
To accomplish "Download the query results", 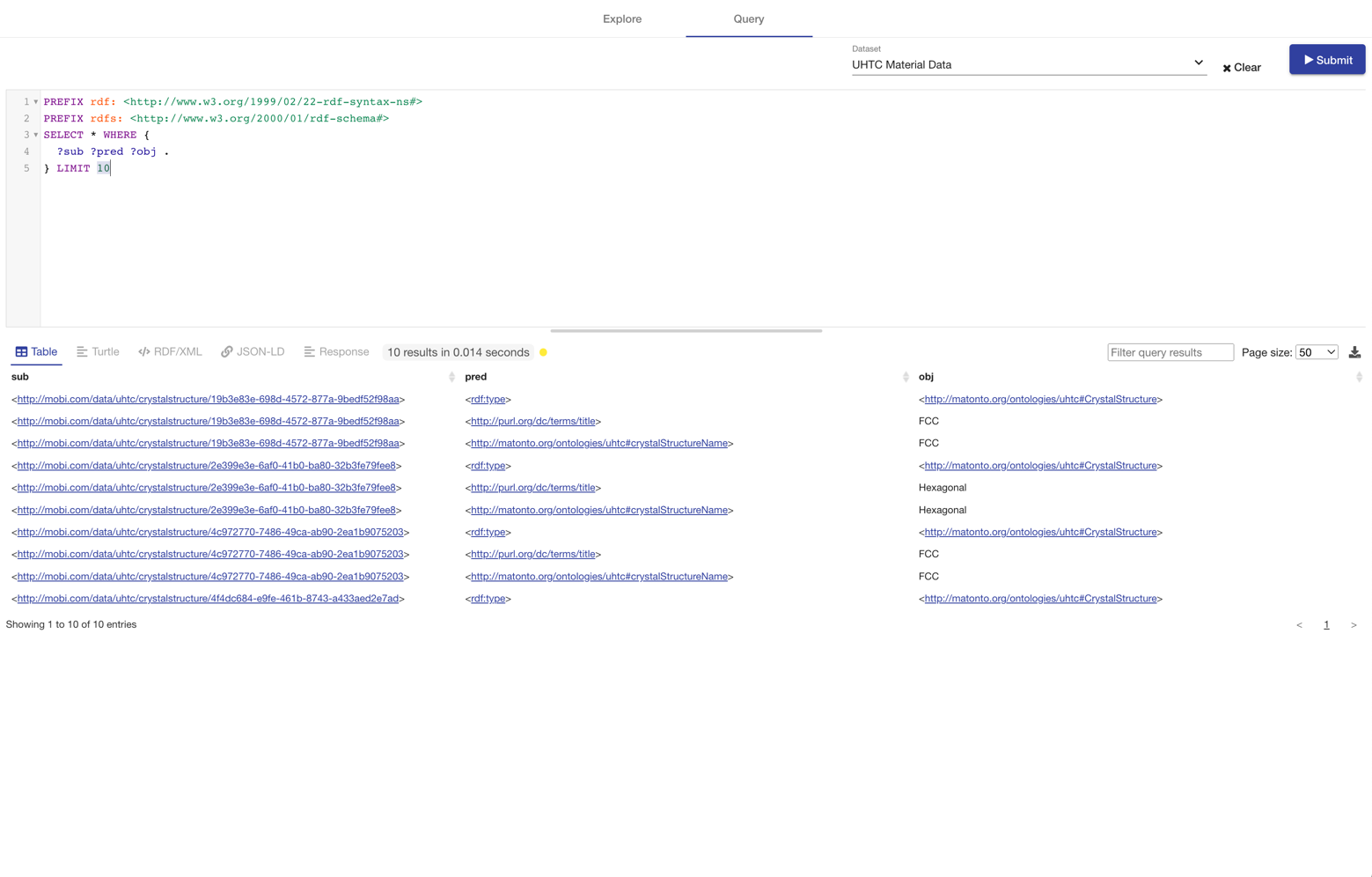I will pos(1354,350).
